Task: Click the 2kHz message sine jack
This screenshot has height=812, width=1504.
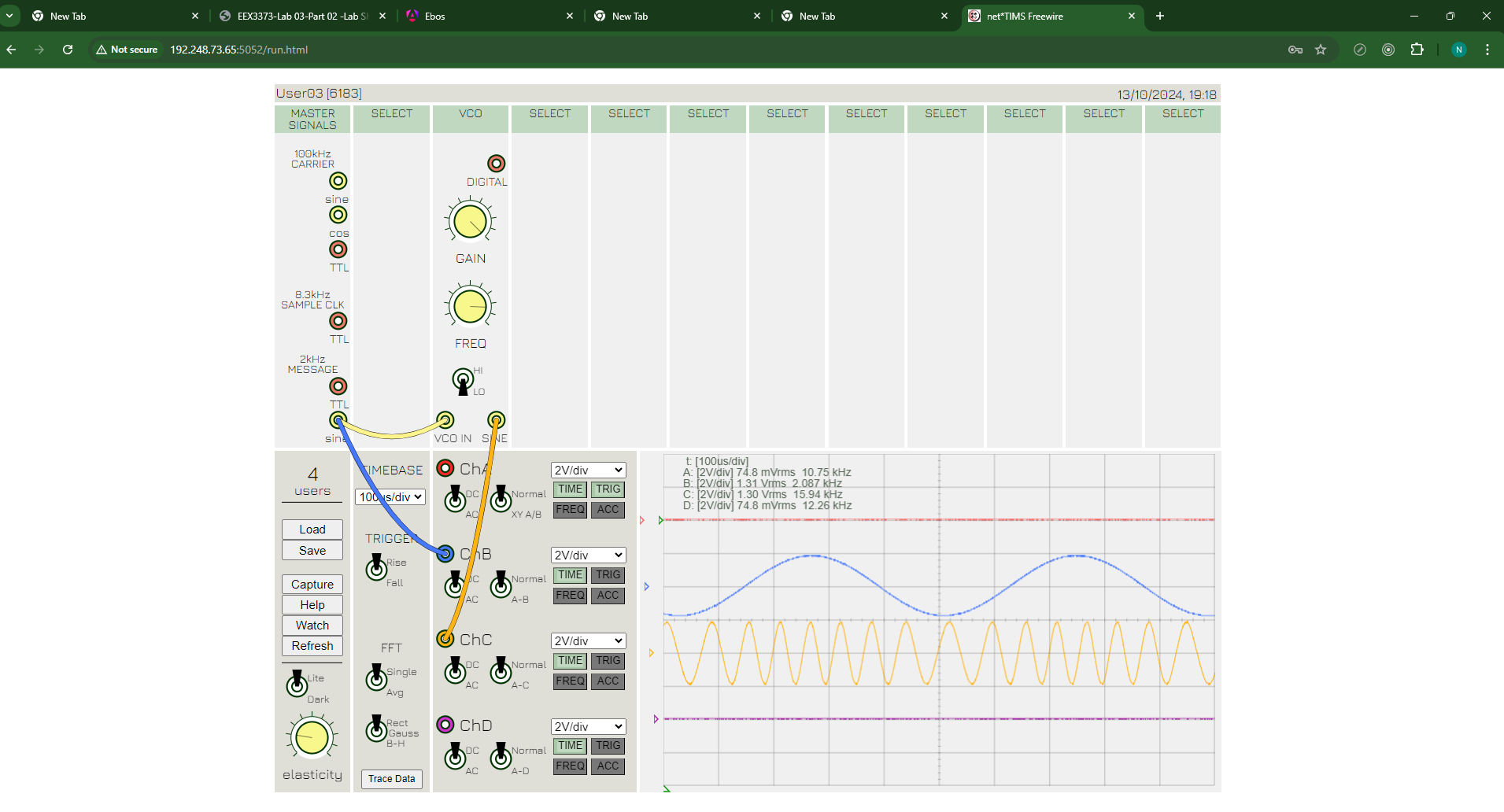Action: 338,420
